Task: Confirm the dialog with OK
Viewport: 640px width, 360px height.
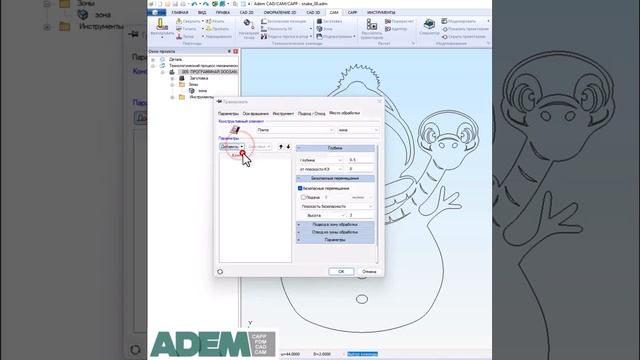Action: 341,271
